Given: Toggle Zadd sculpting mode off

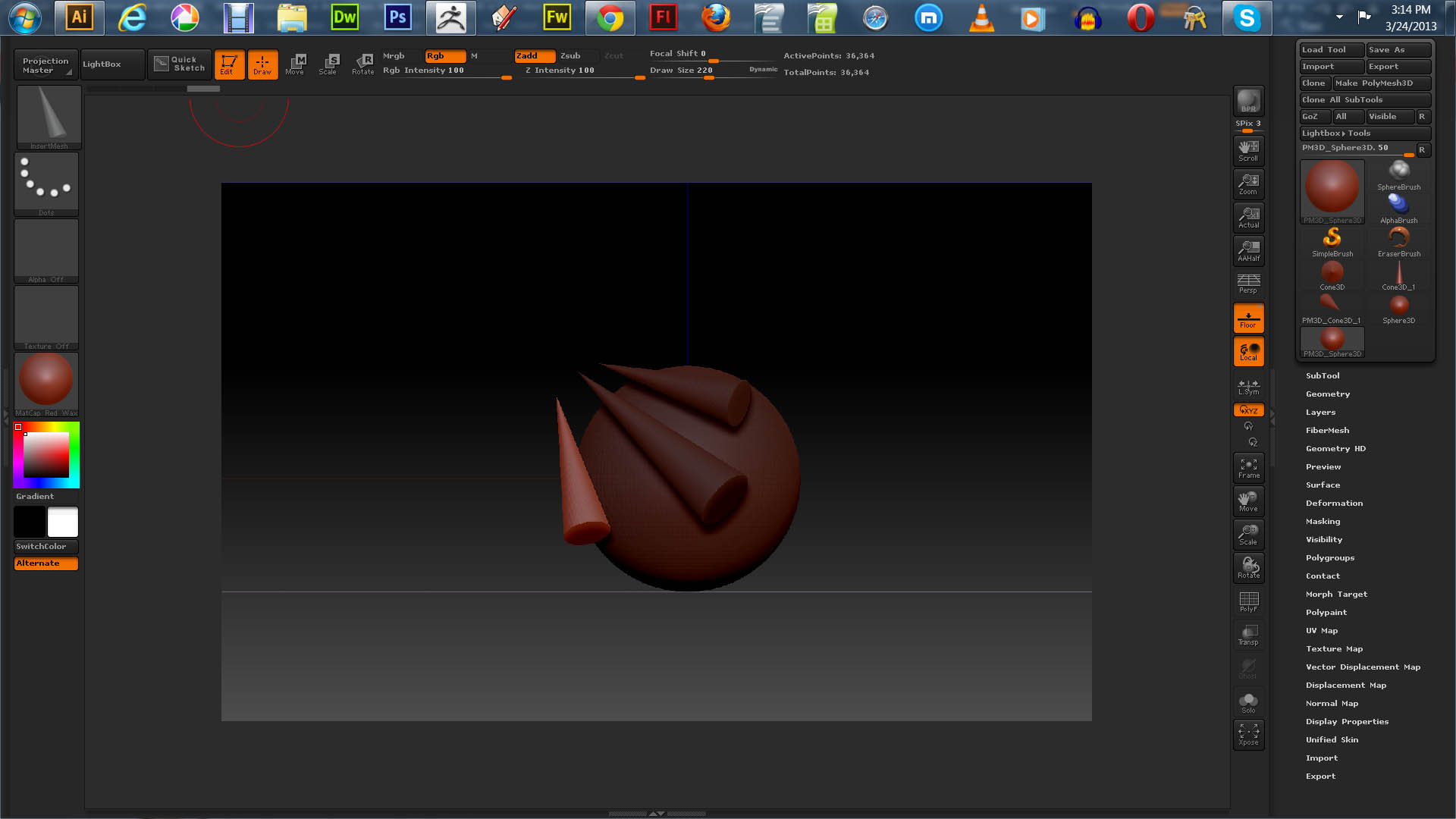Looking at the screenshot, I should [535, 55].
